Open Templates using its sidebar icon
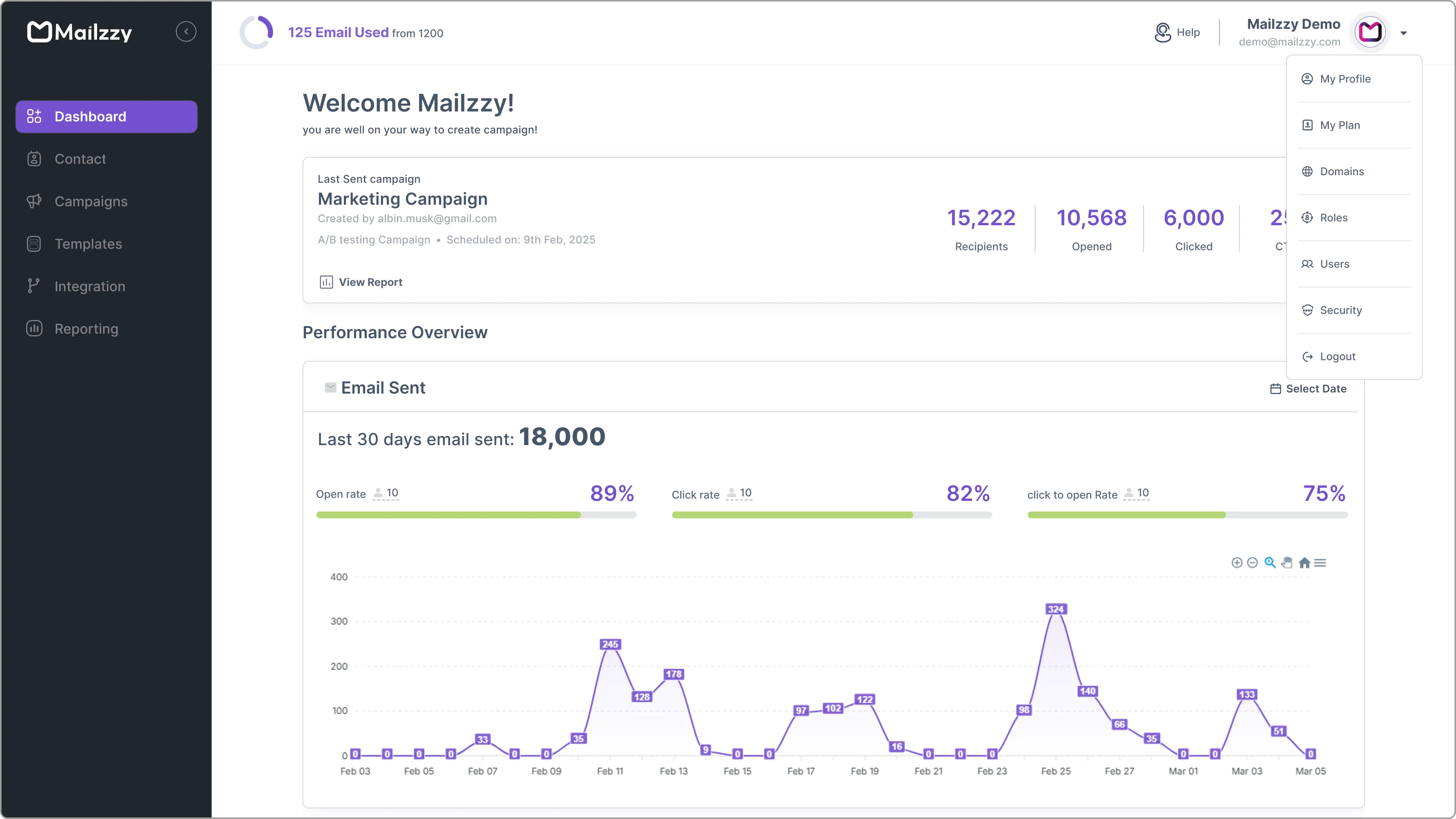The image size is (1456, 819). point(34,243)
